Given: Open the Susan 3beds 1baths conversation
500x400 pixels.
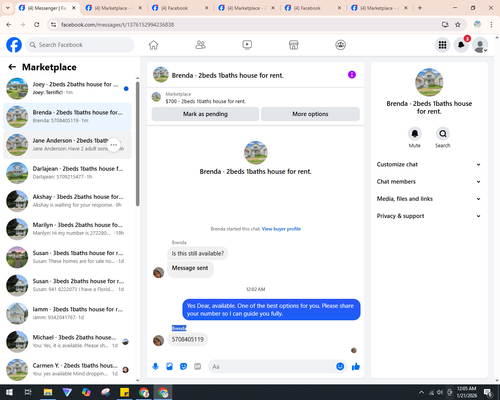Looking at the screenshot, I should [x=67, y=257].
